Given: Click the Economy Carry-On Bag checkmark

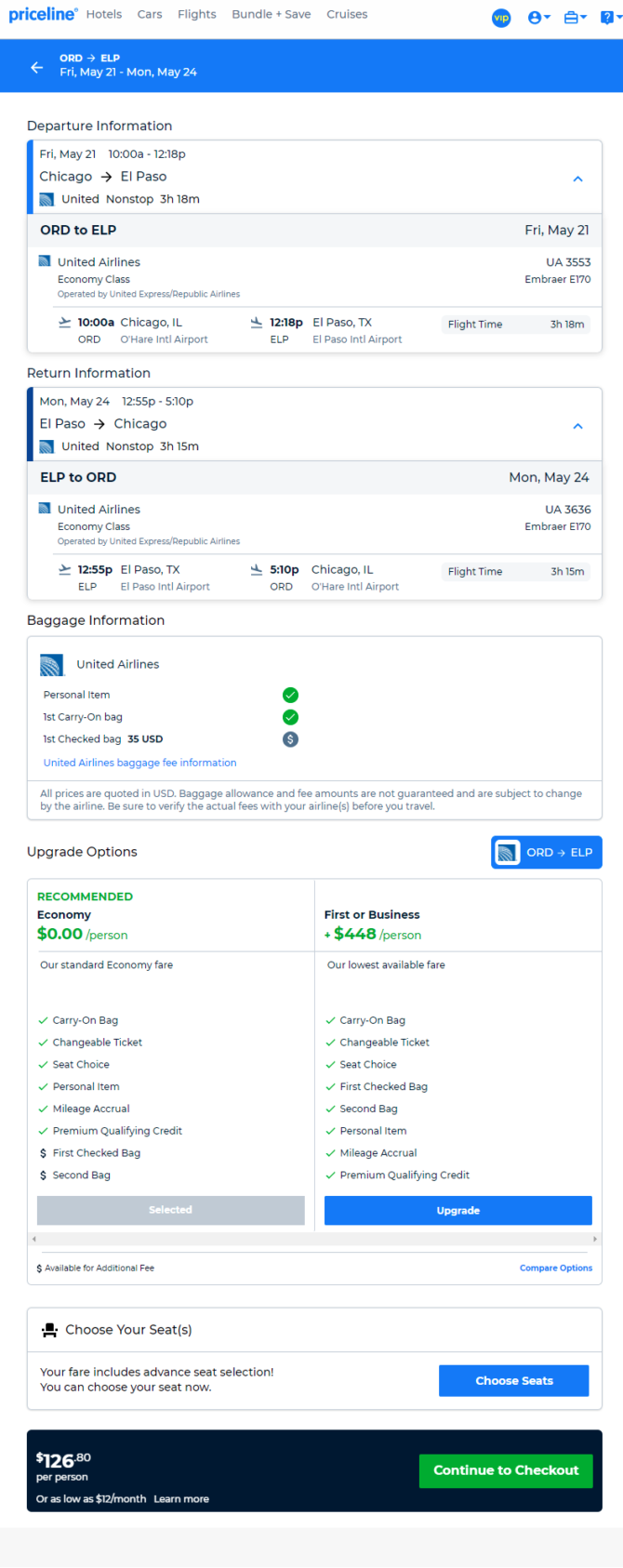Looking at the screenshot, I should pyautogui.click(x=43, y=1020).
